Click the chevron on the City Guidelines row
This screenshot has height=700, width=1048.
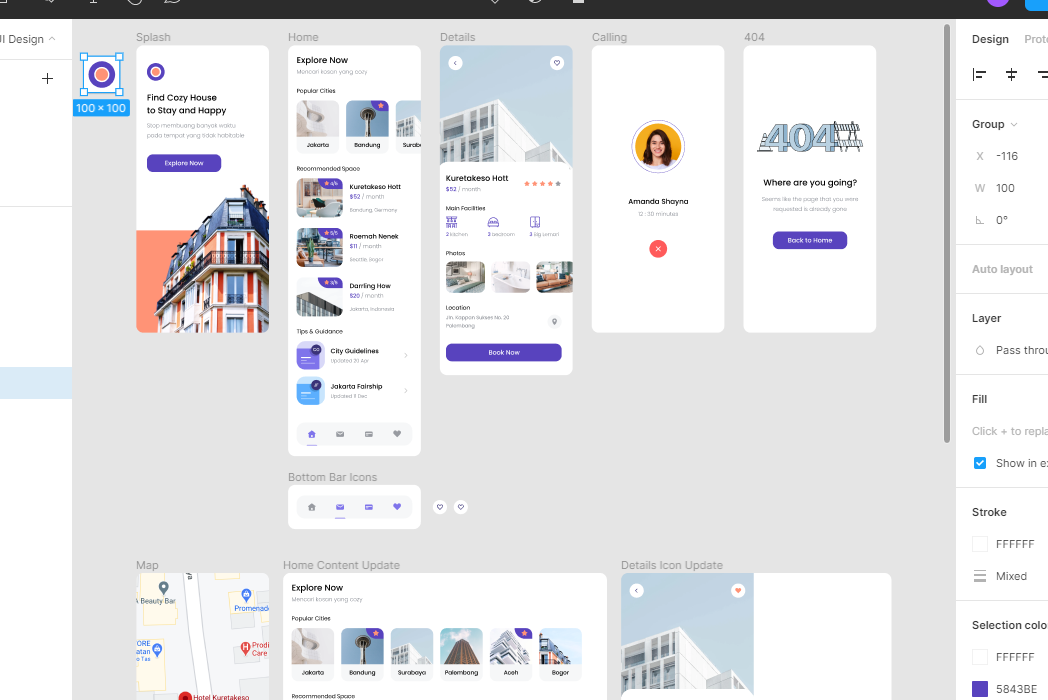tap(406, 355)
